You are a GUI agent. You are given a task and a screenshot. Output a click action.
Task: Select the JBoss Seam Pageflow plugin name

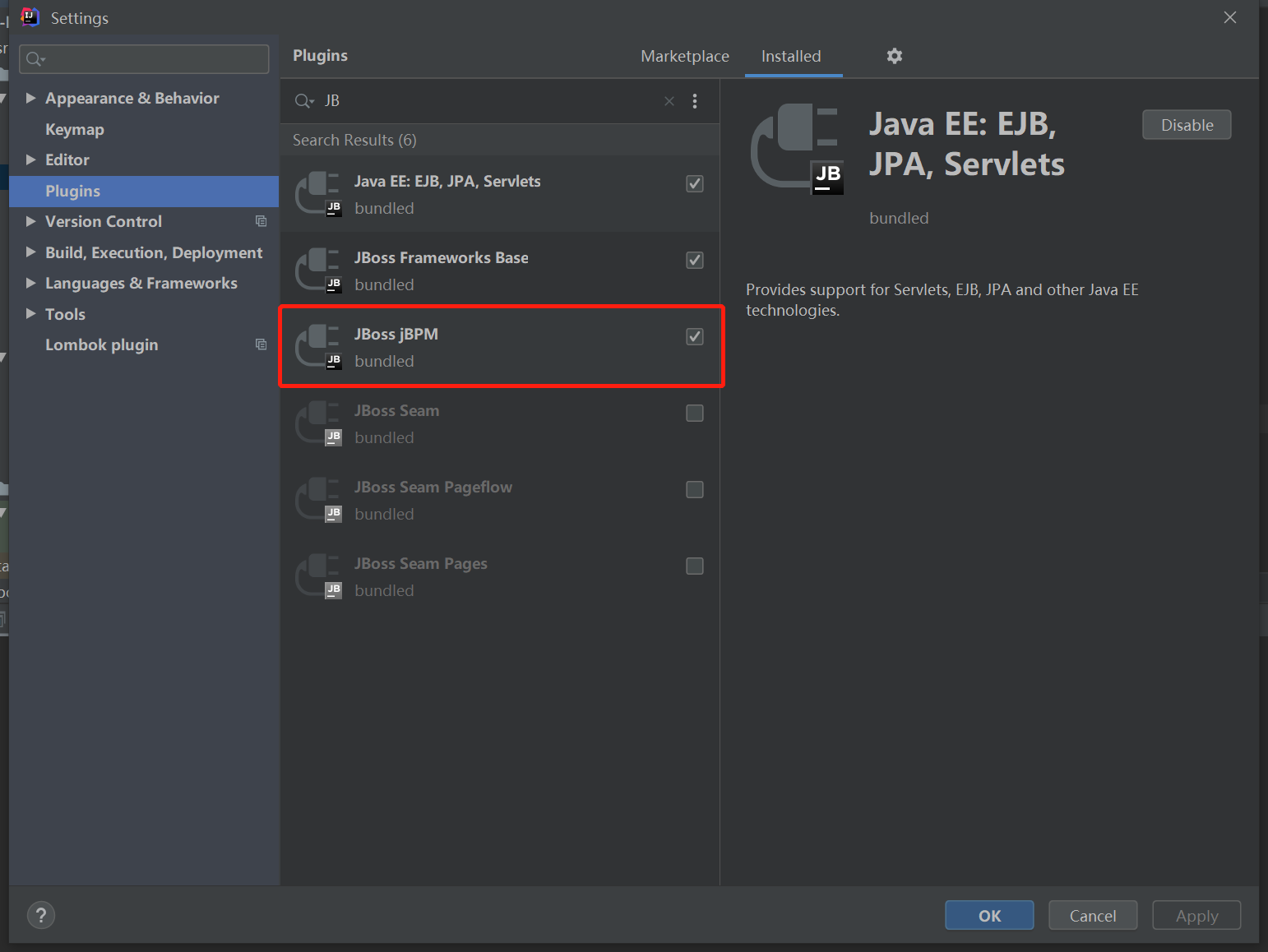(433, 487)
